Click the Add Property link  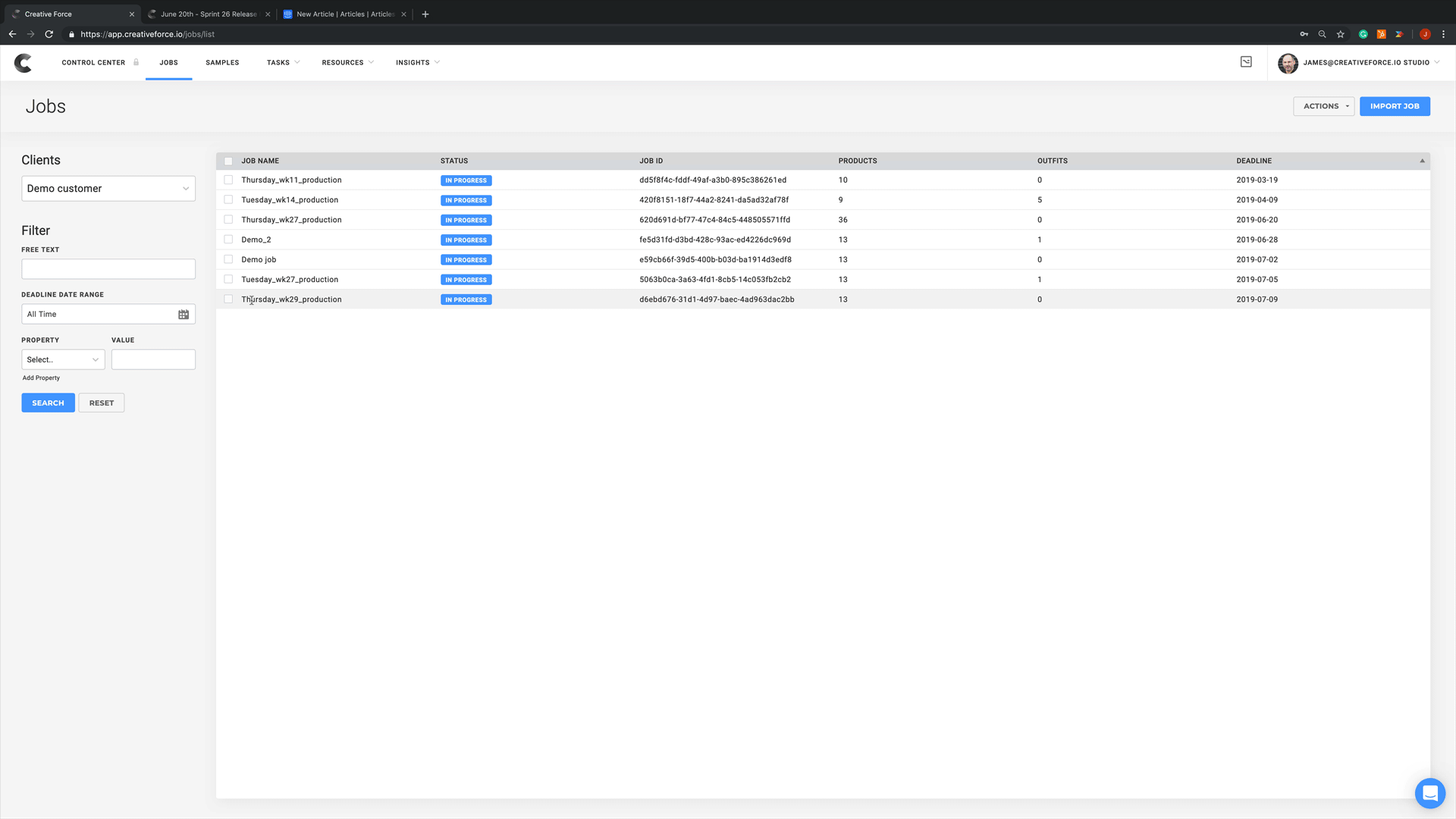[x=41, y=378]
